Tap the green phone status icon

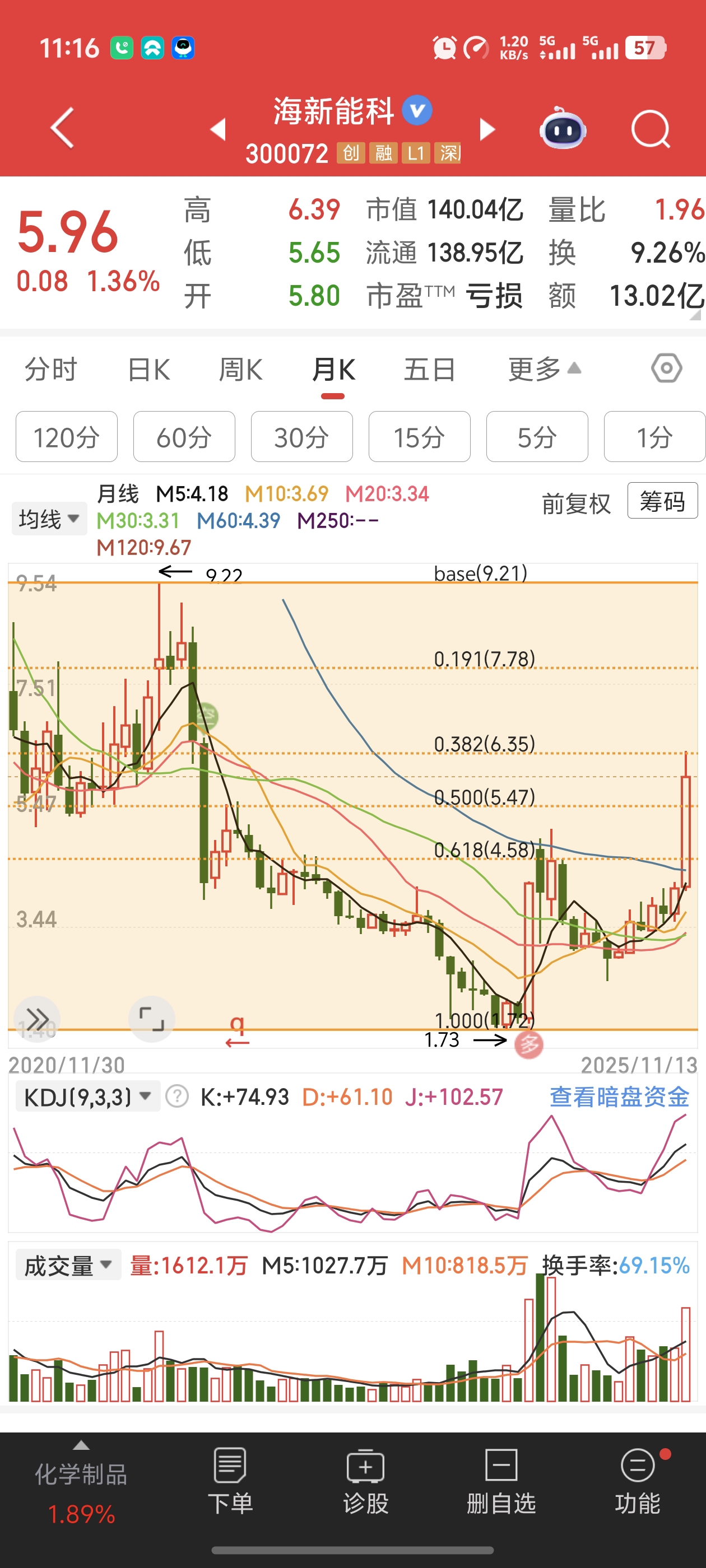click(122, 48)
